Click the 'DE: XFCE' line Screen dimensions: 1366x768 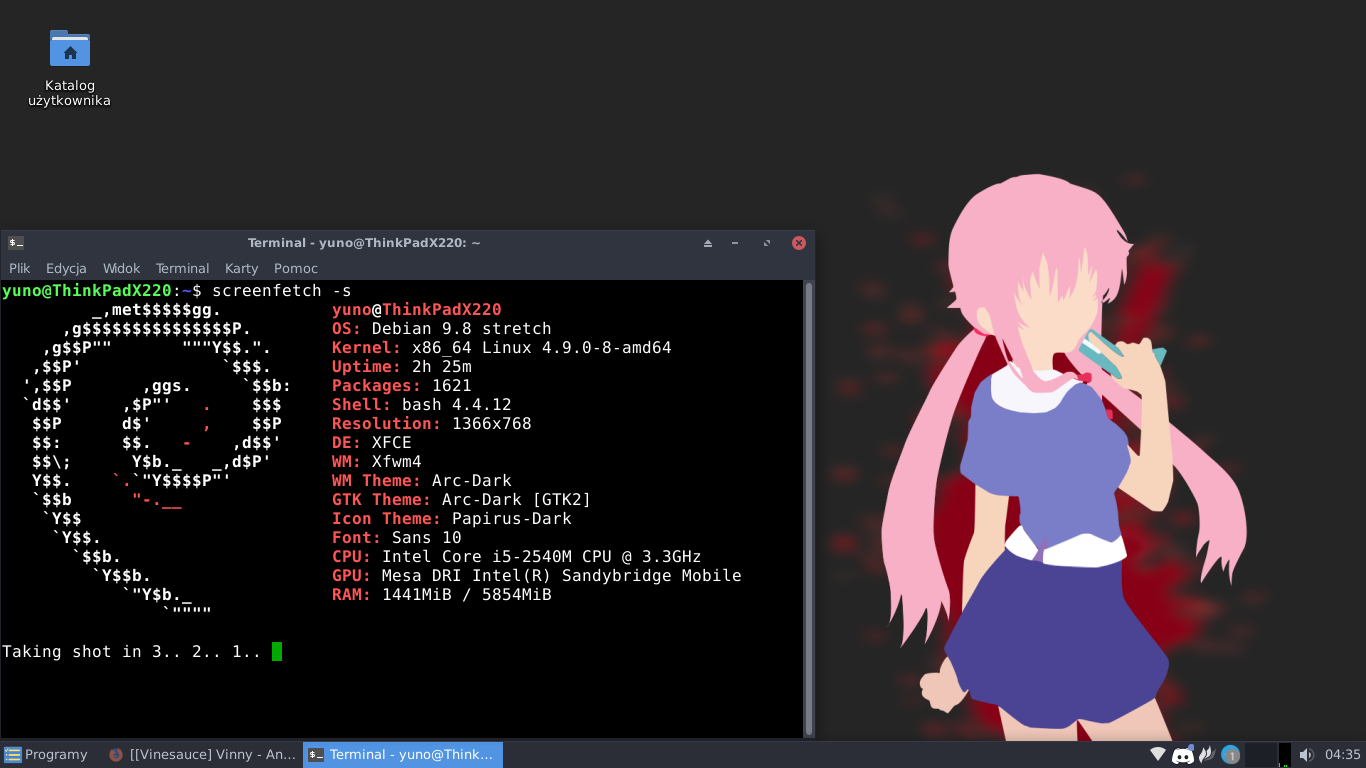point(372,443)
